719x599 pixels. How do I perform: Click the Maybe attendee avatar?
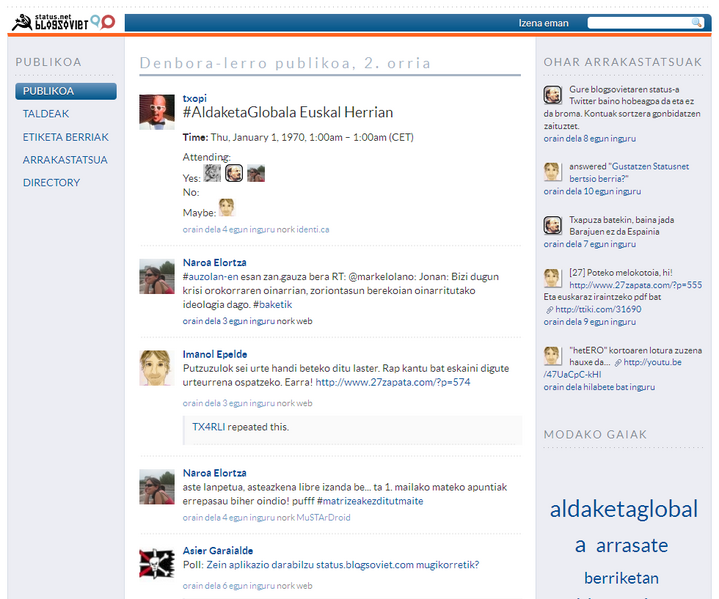coord(227,208)
